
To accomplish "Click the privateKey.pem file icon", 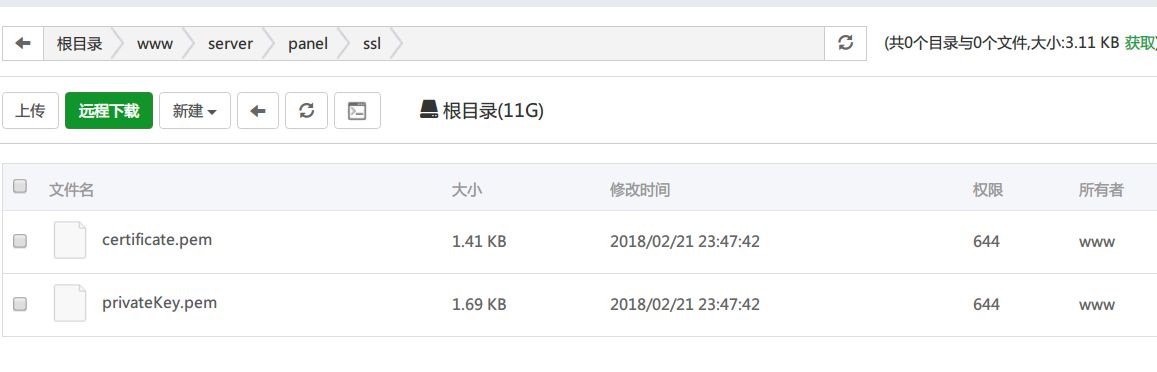I will [x=70, y=303].
